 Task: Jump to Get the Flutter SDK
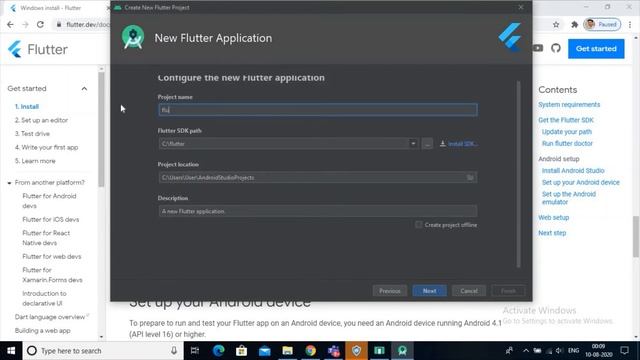[566, 120]
